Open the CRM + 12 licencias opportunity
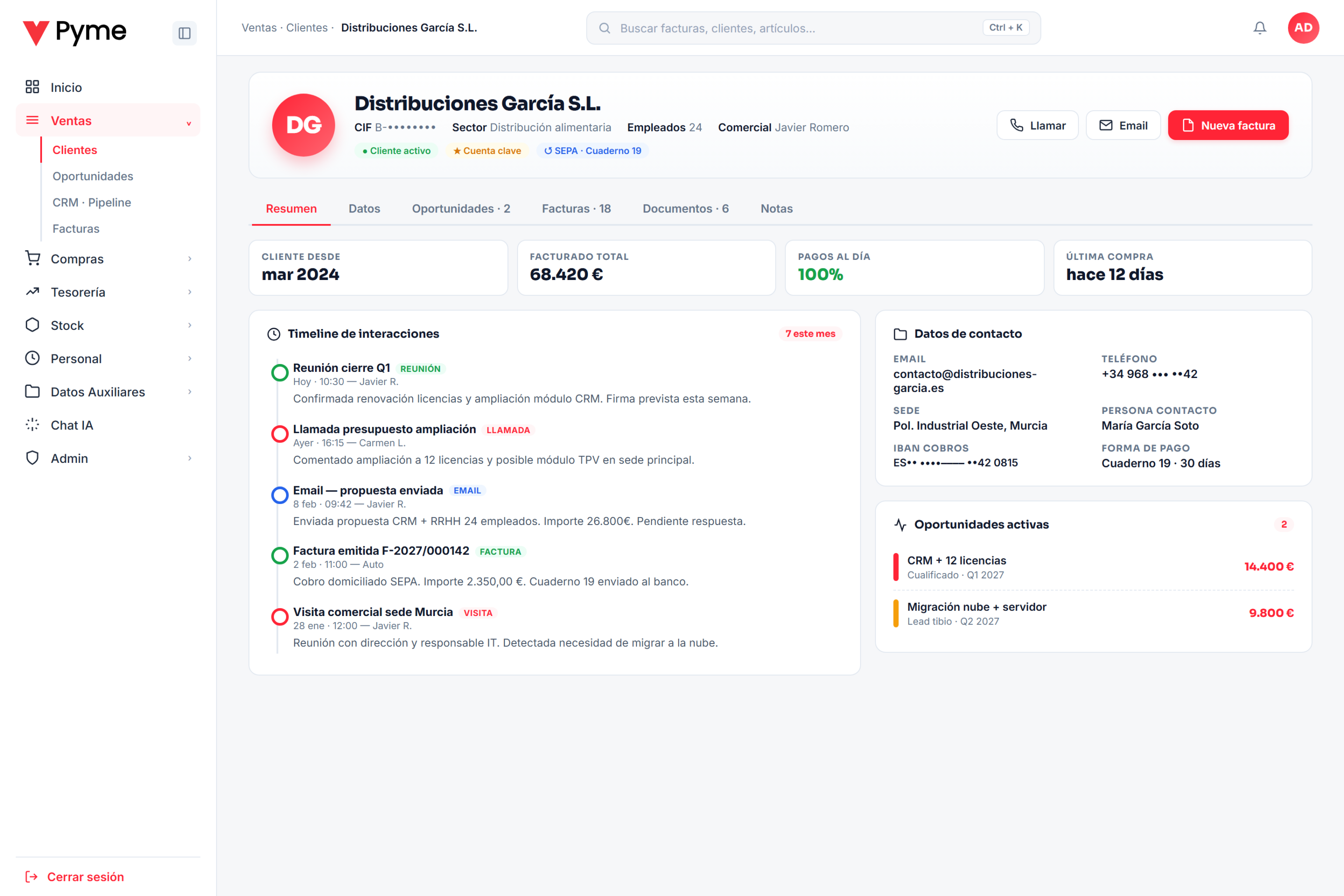 click(1093, 567)
